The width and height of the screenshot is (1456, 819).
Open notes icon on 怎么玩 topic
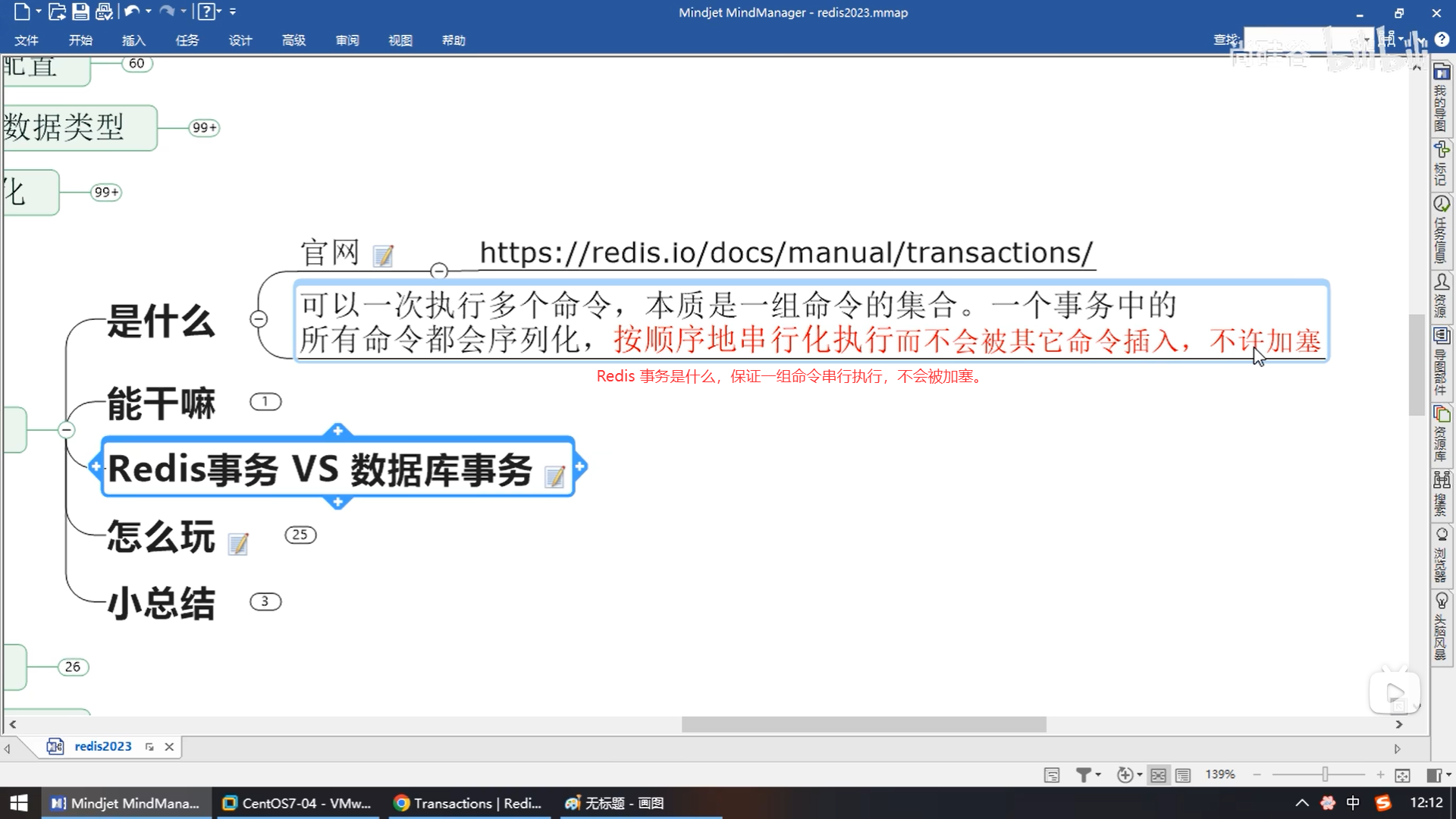pyautogui.click(x=238, y=544)
